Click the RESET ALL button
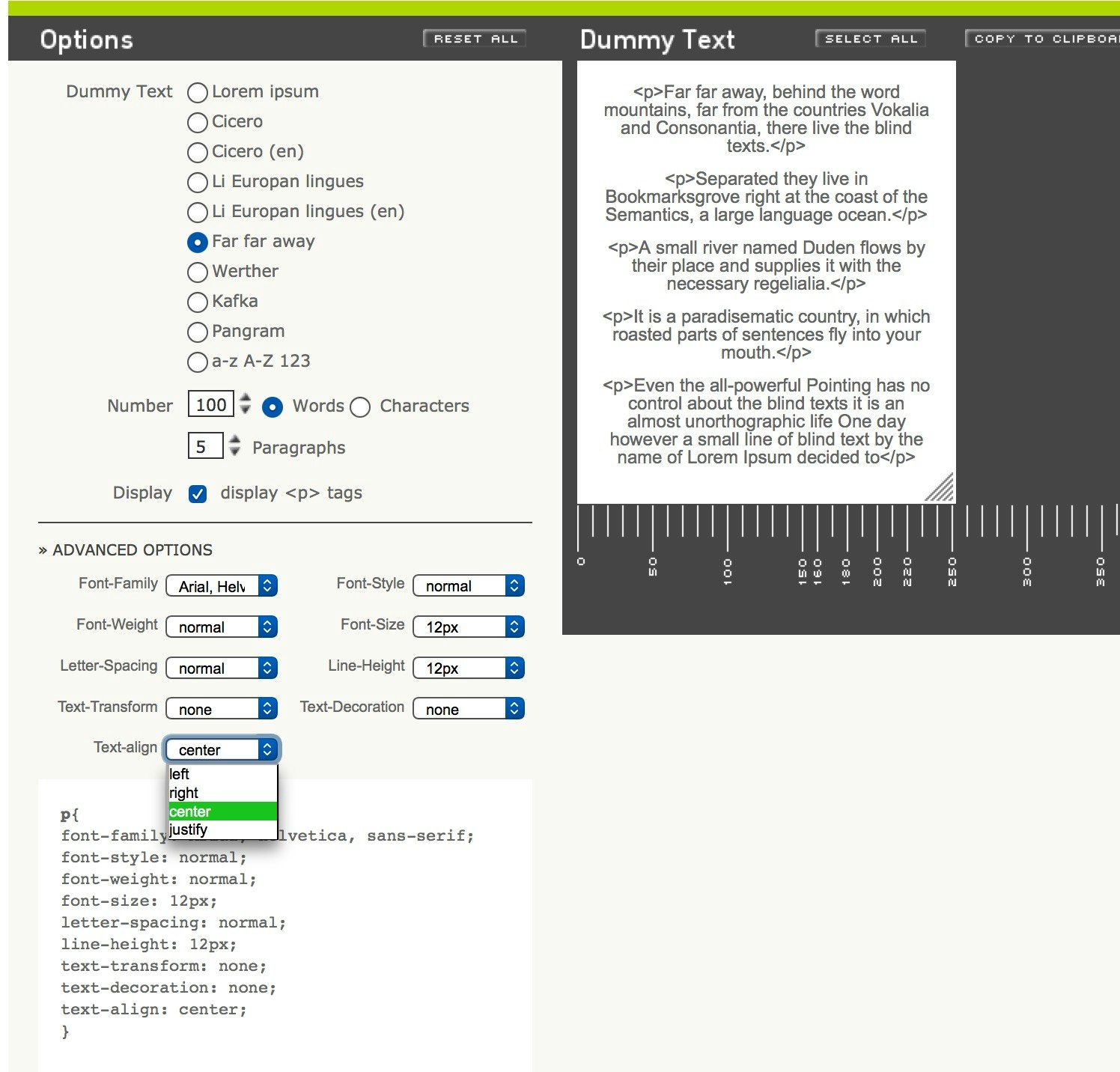The height and width of the screenshot is (1072, 1120). point(475,38)
